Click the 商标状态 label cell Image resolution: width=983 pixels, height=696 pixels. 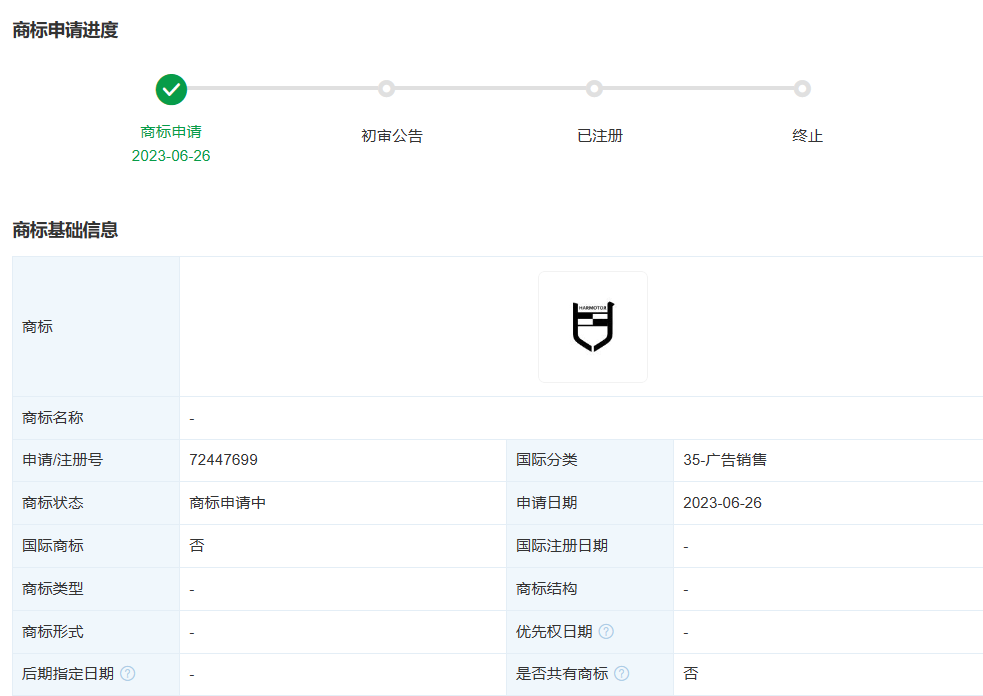pos(96,503)
